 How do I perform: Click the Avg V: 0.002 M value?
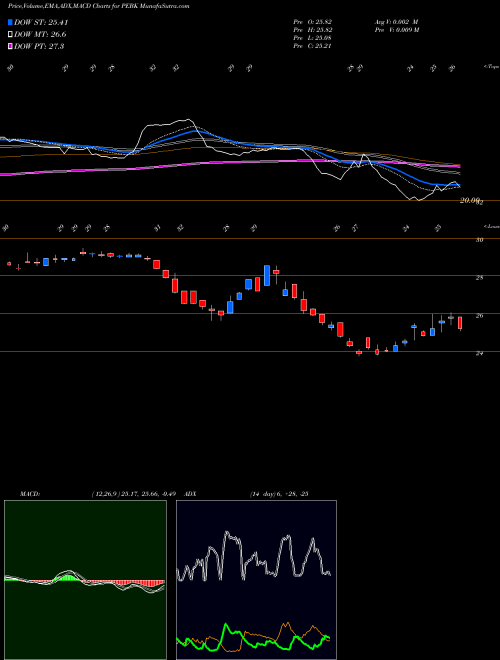point(396,22)
